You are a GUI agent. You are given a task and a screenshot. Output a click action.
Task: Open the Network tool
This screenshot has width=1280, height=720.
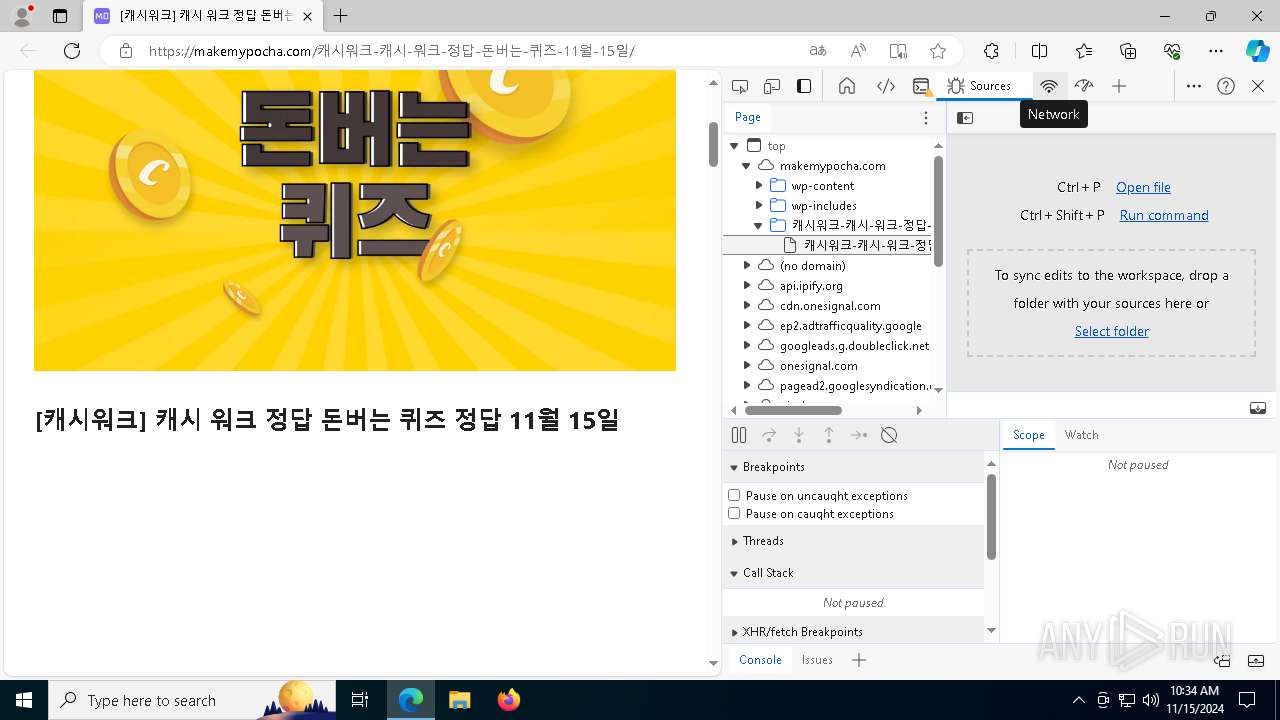click(x=1049, y=86)
